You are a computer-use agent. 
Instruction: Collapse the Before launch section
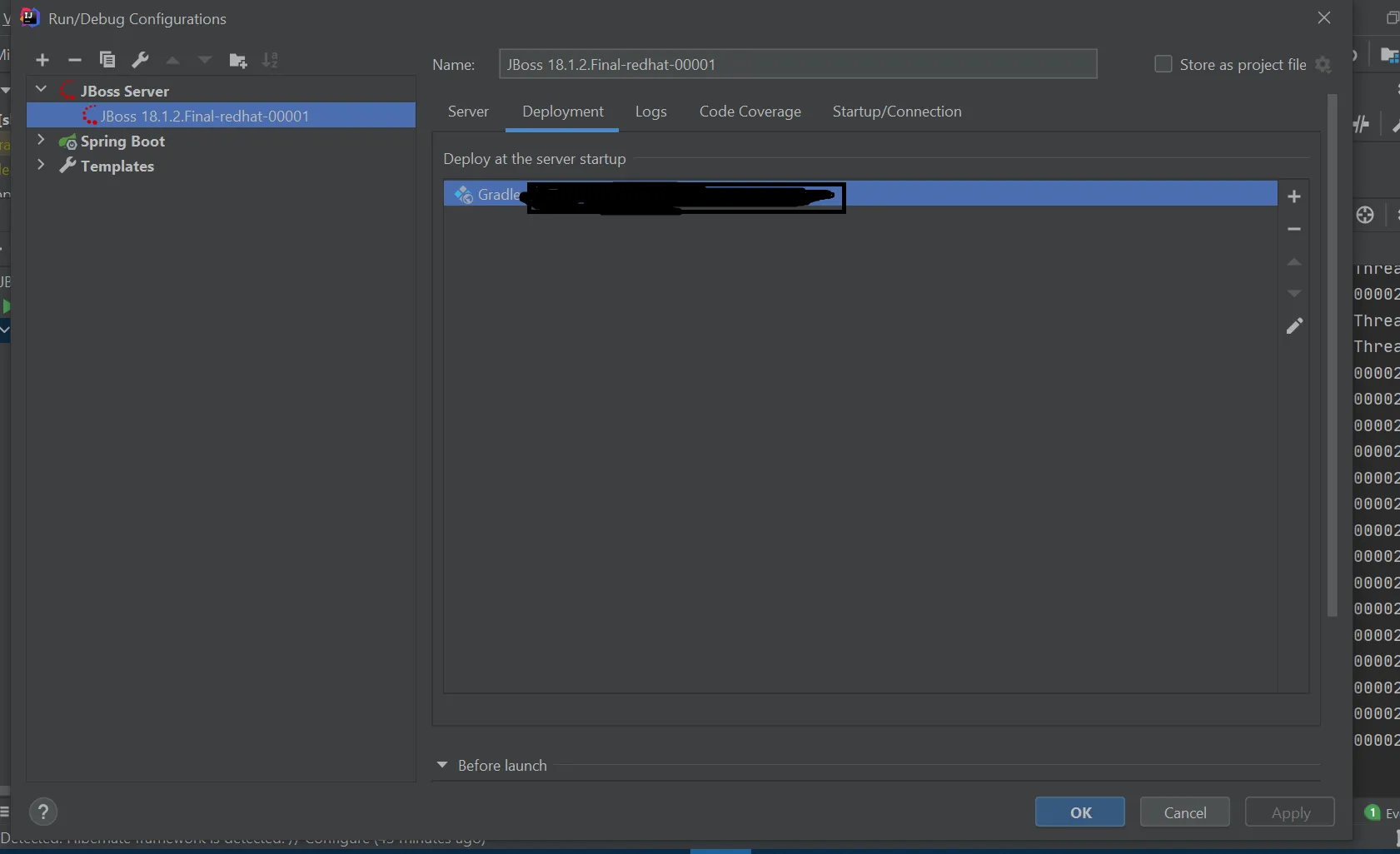[x=444, y=765]
